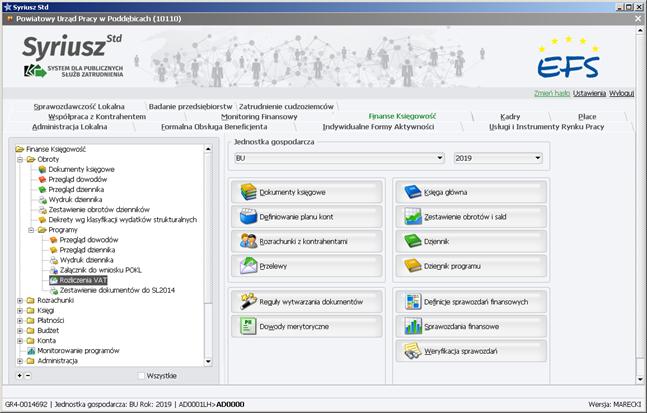This screenshot has height=413, width=647.
Task: Click tree panel scrollbar up arrow
Action: (x=208, y=149)
